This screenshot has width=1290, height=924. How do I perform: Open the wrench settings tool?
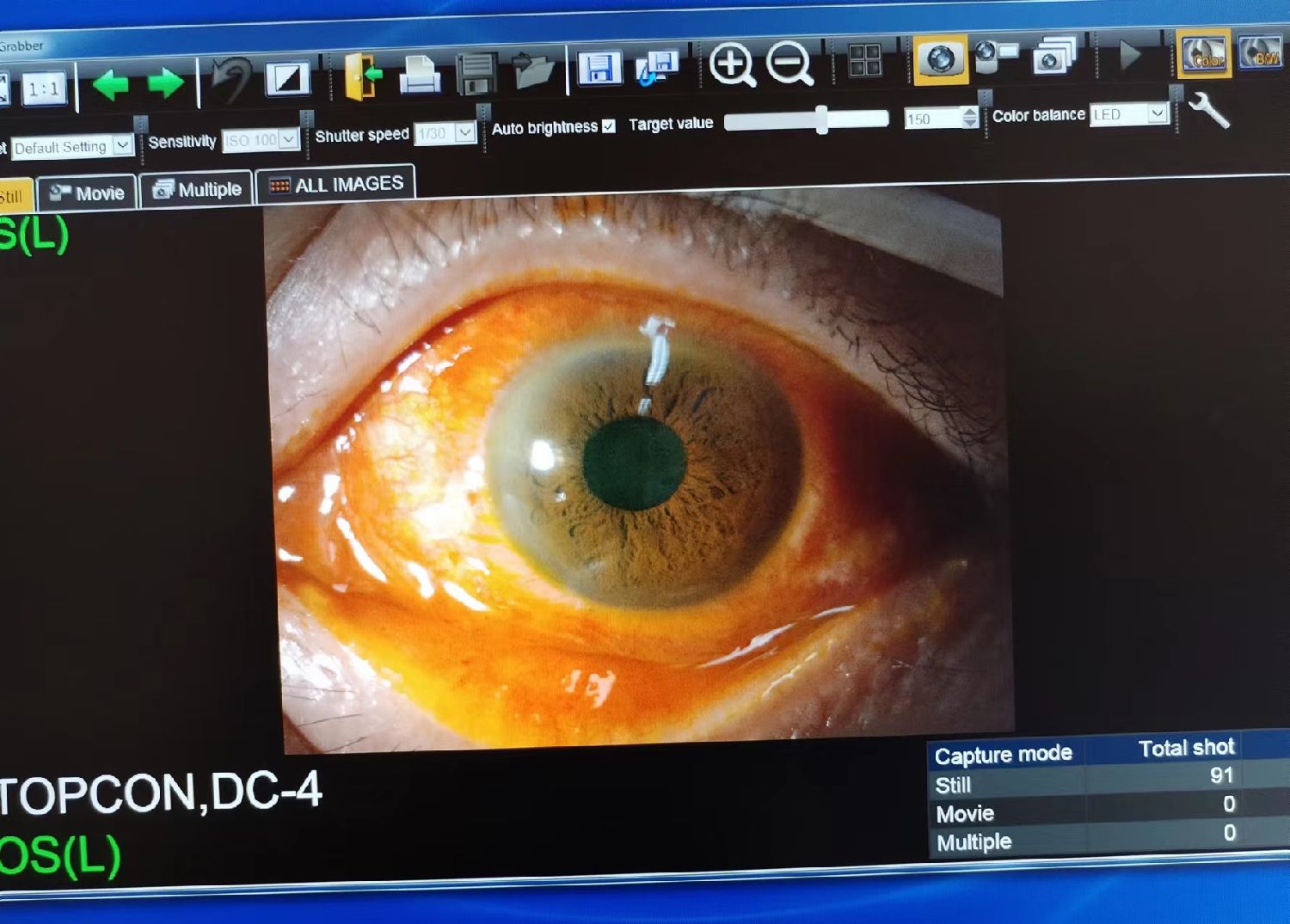click(x=1208, y=111)
